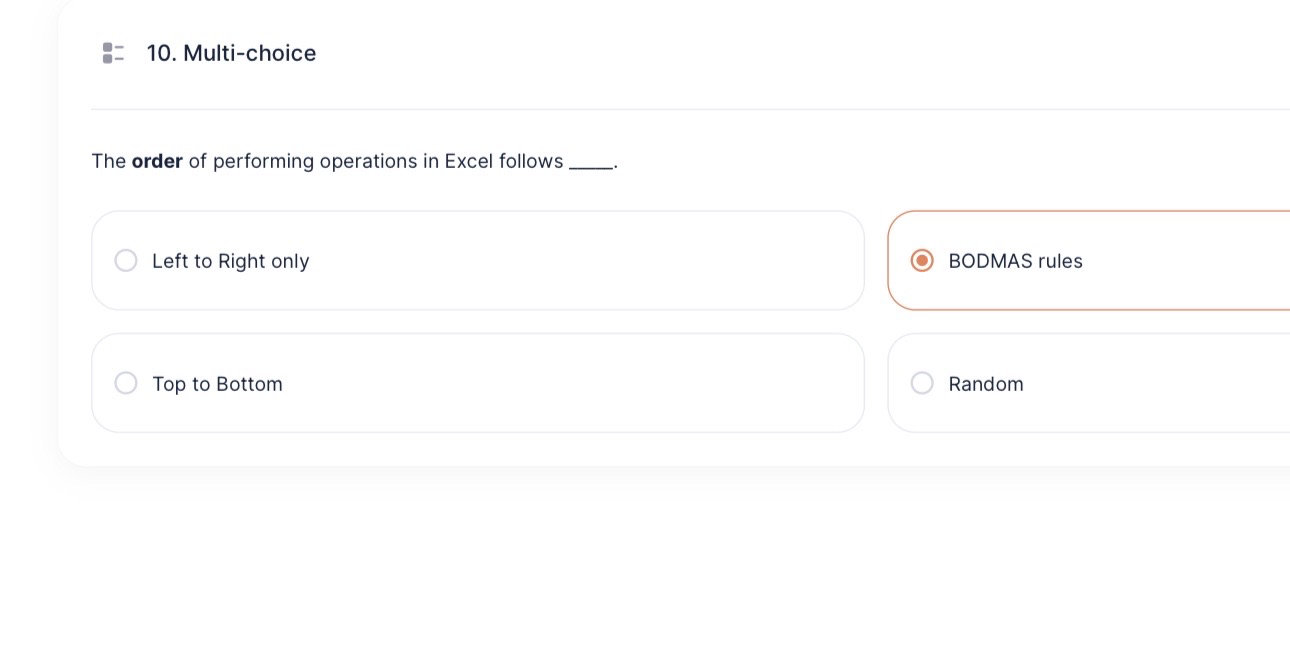The width and height of the screenshot is (1290, 649).
Task: Select the 'Left to Right only' radio button
Action: point(126,260)
